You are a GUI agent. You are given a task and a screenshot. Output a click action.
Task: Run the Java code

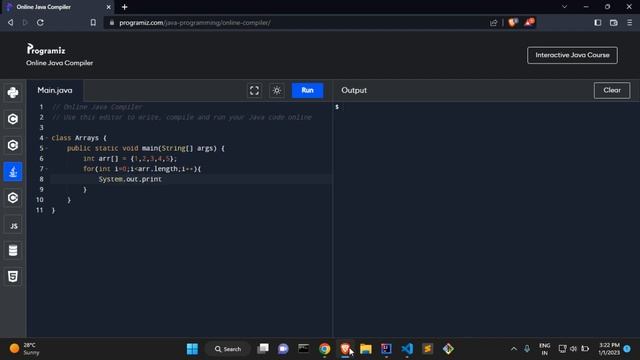pyautogui.click(x=307, y=90)
